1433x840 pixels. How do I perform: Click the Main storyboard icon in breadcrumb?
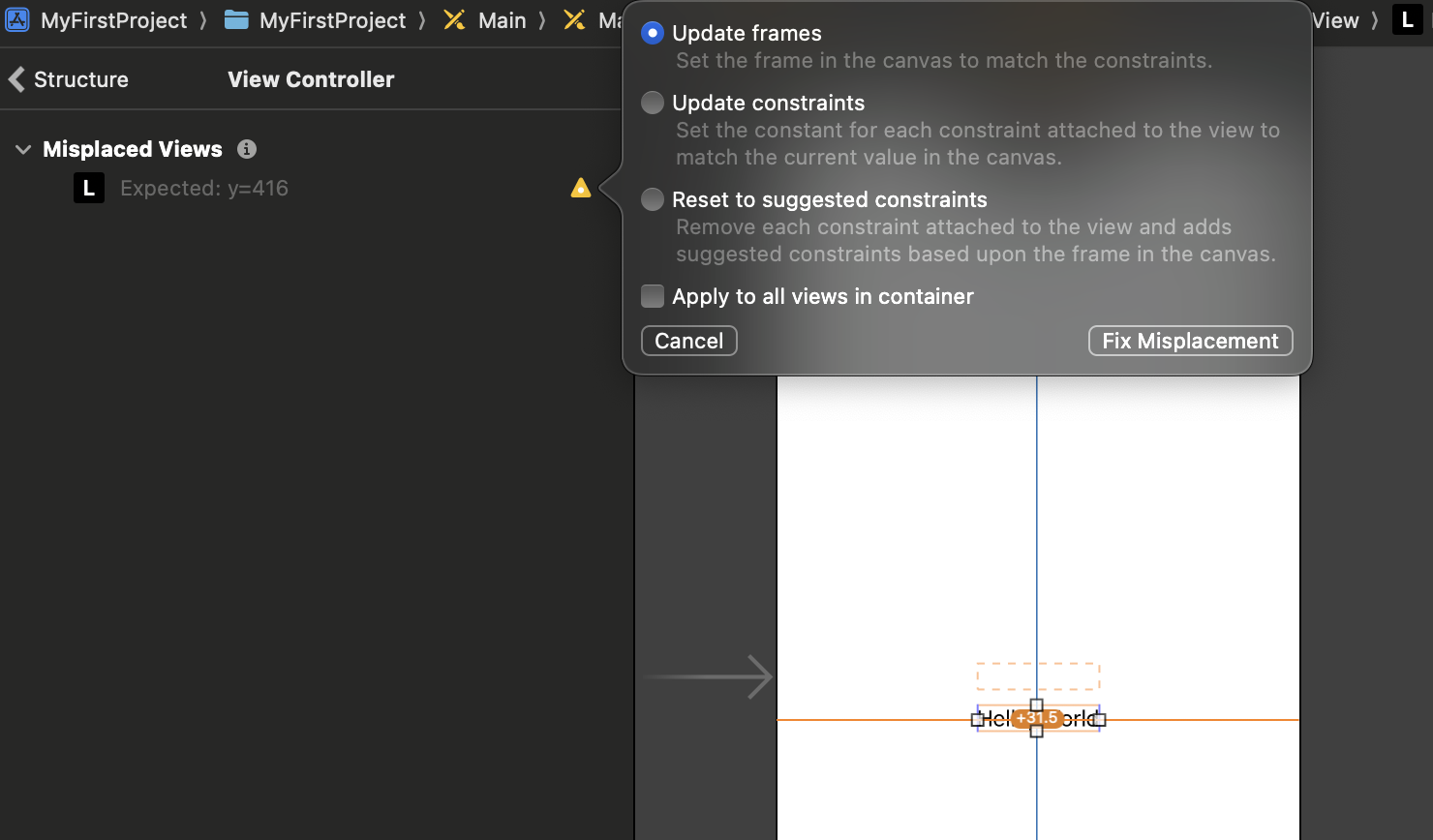[454, 20]
